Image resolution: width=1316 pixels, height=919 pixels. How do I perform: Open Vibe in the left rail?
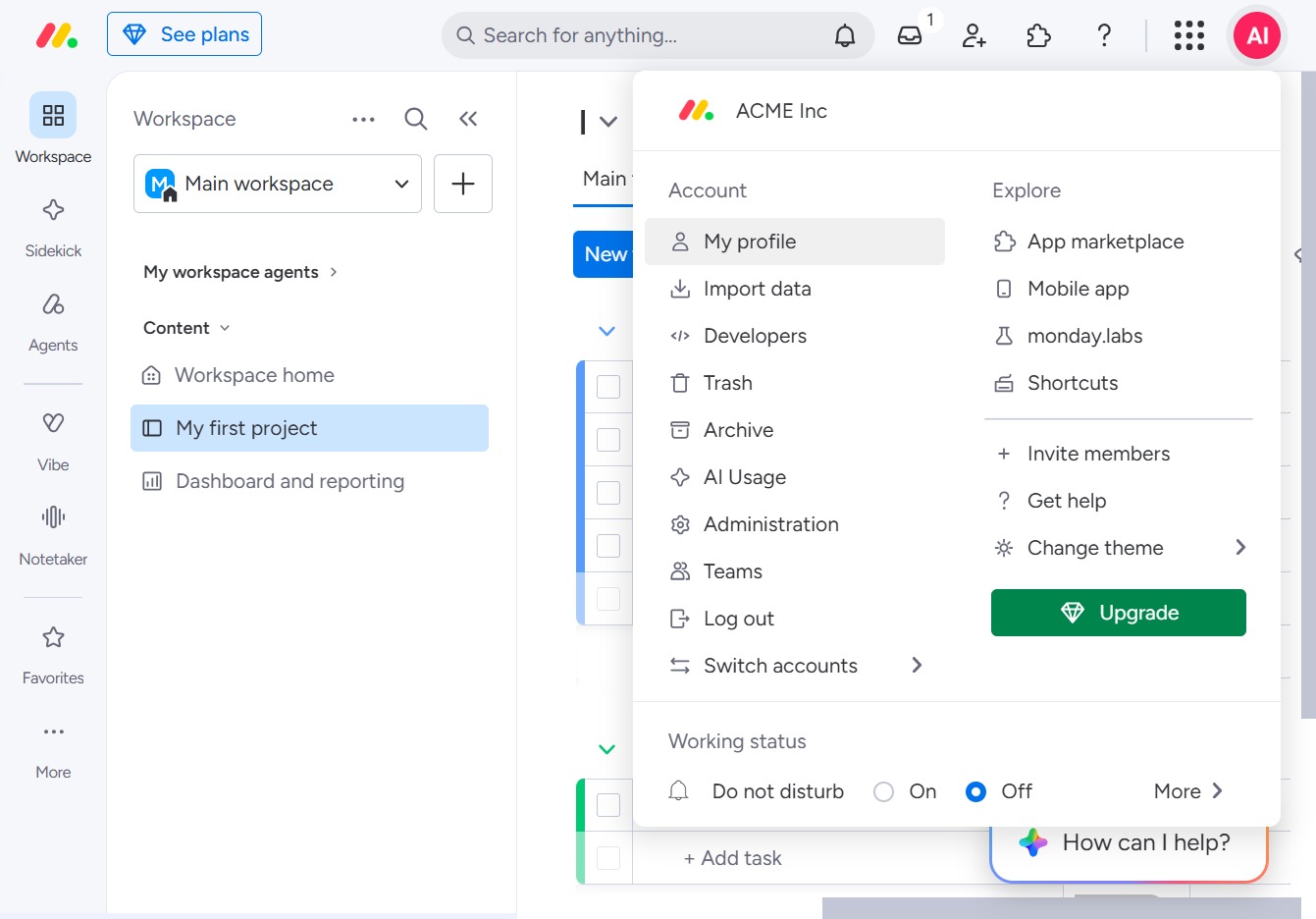coord(53,442)
